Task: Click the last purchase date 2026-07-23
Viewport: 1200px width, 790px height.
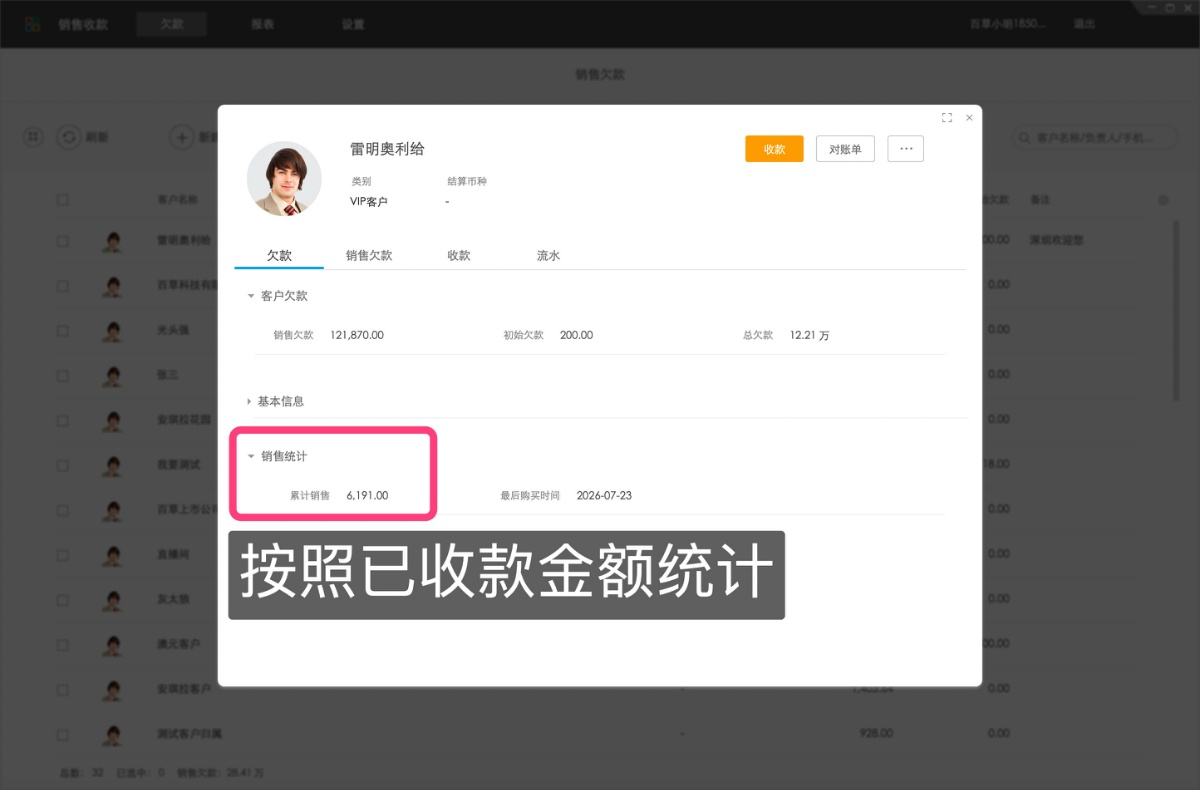Action: point(604,495)
